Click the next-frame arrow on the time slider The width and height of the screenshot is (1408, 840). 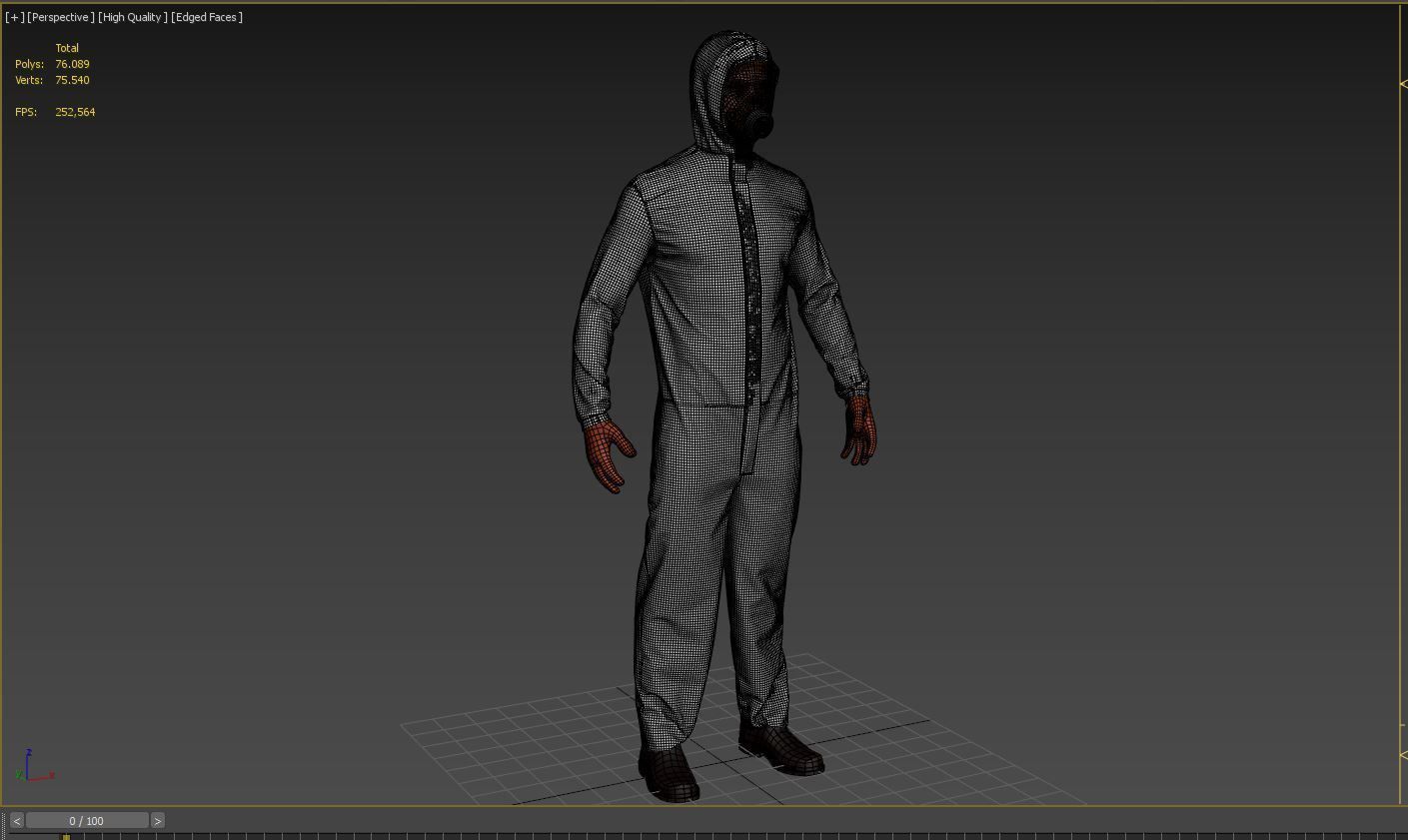click(158, 820)
